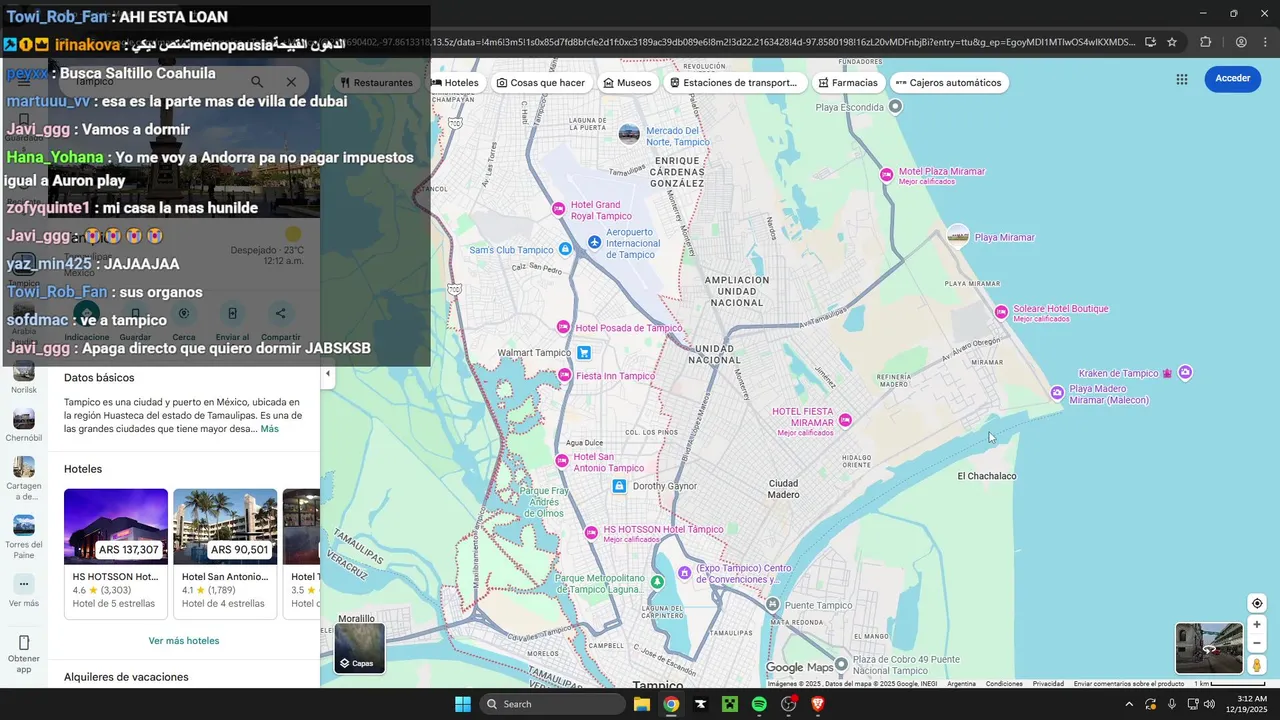Select the Hotel Plaza Miramar pin
Image resolution: width=1280 pixels, height=720 pixels.
click(x=886, y=174)
